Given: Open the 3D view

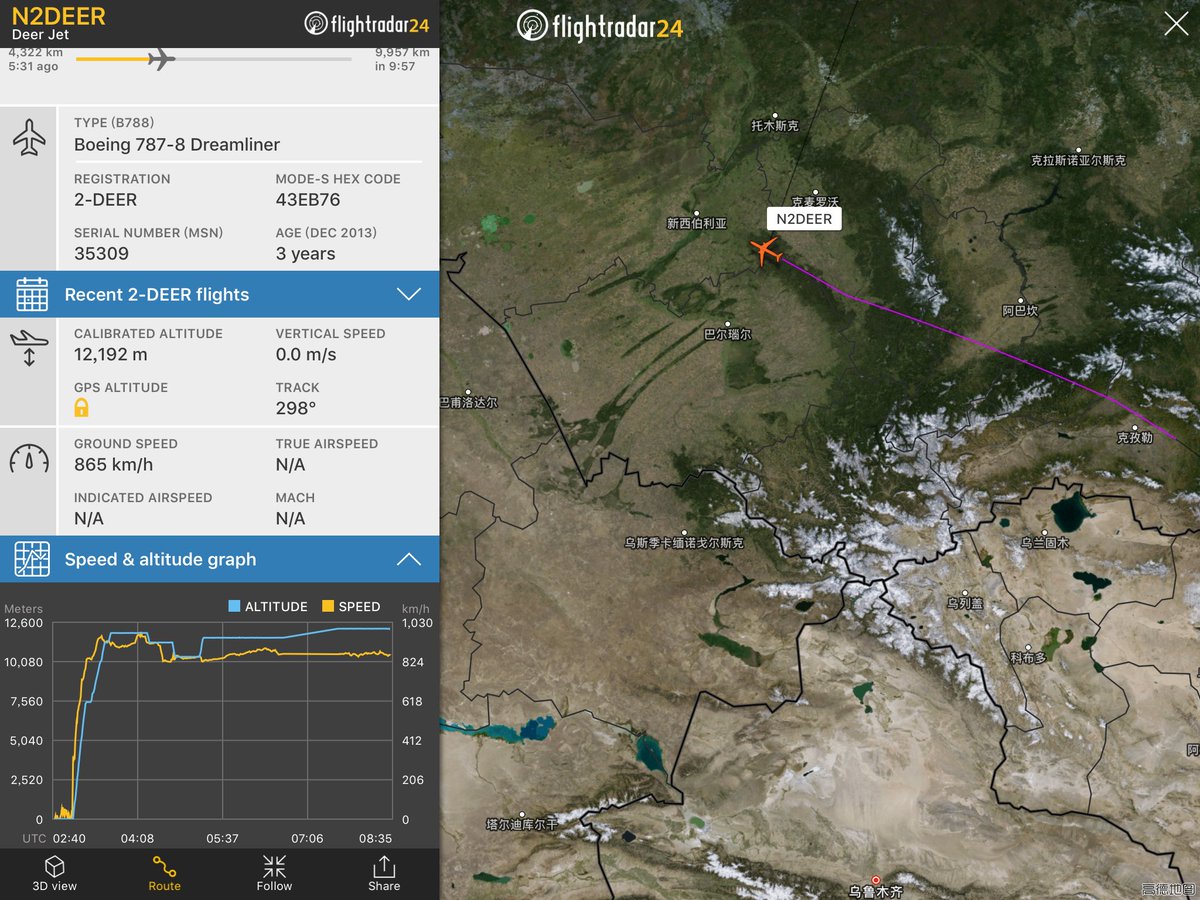Looking at the screenshot, I should 54,873.
